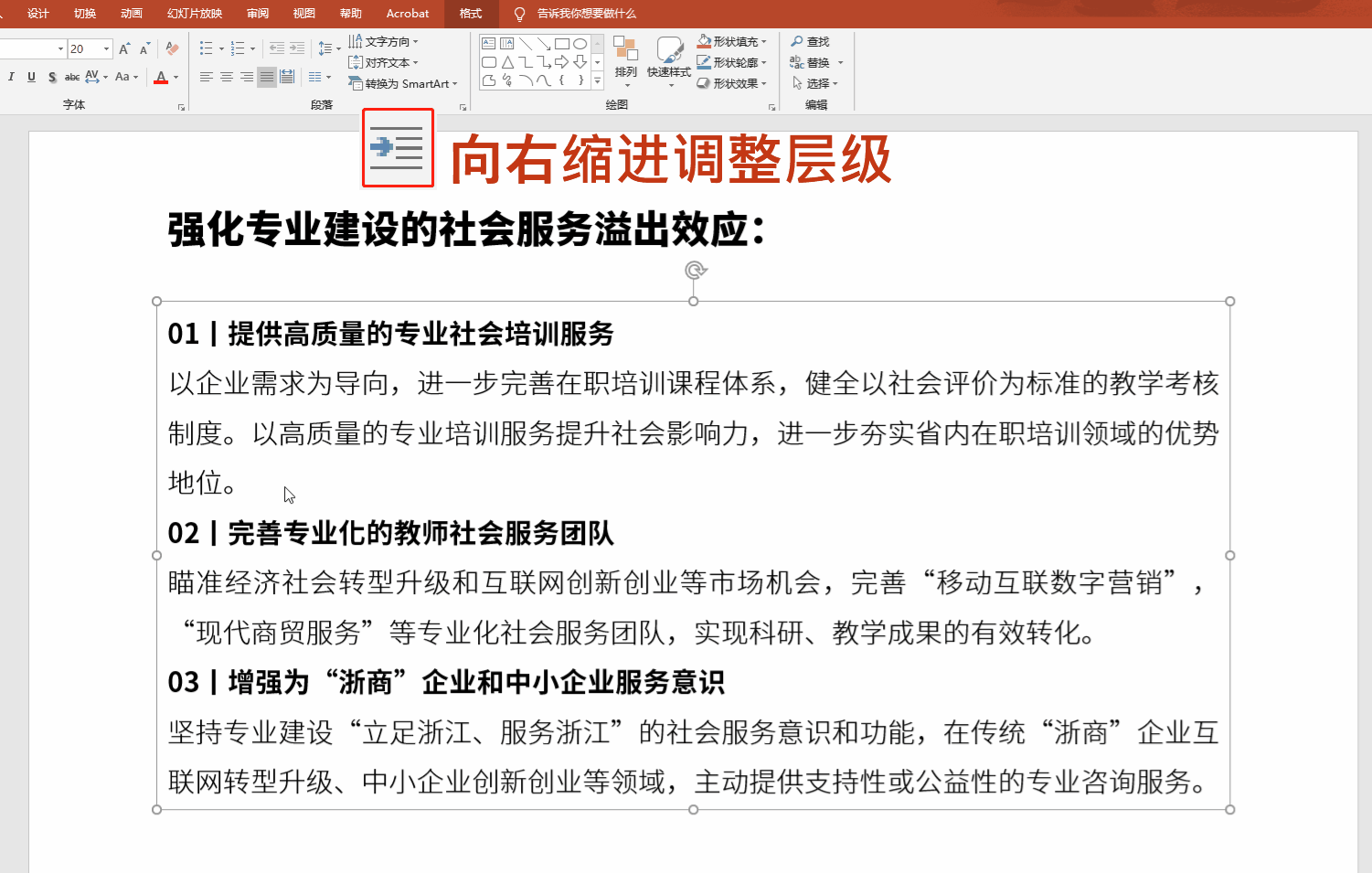Open the 视图 (View) ribbon tab
Viewport: 1372px width, 873px height.
pos(303,13)
